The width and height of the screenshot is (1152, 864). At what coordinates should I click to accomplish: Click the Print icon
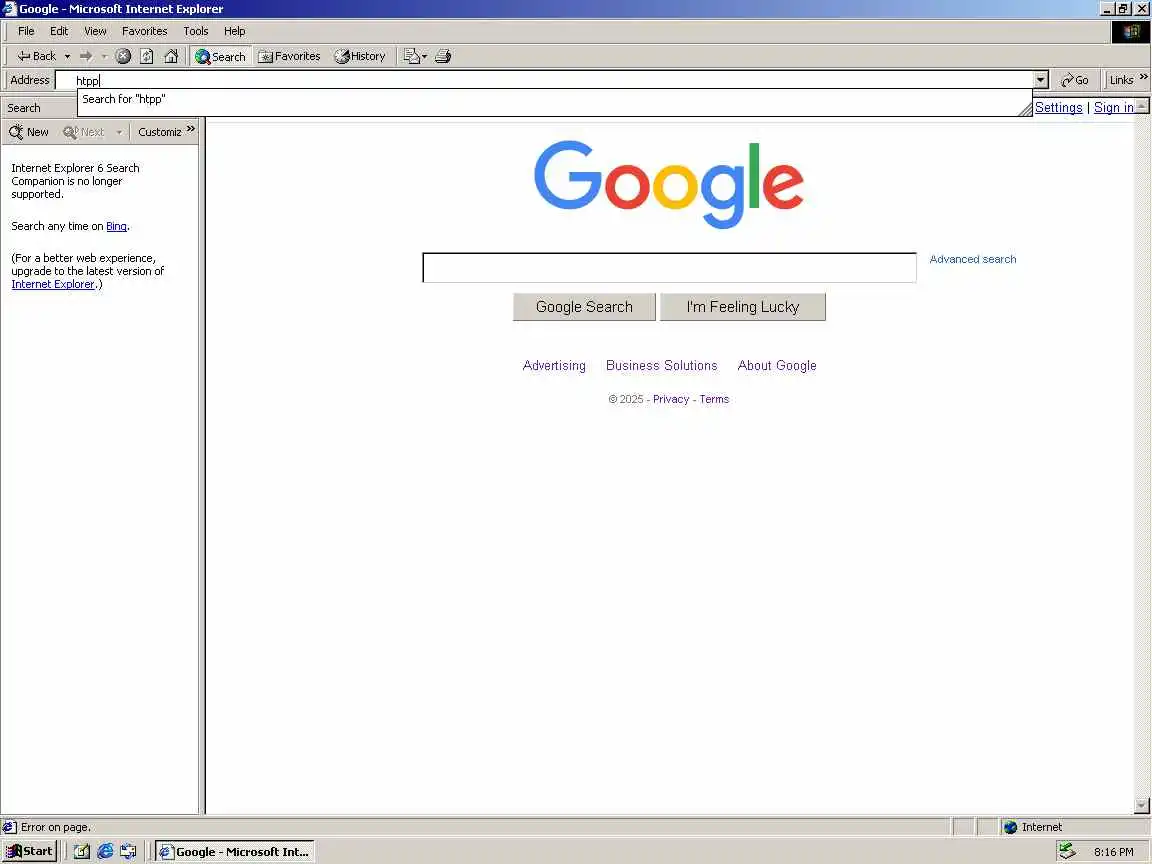443,56
